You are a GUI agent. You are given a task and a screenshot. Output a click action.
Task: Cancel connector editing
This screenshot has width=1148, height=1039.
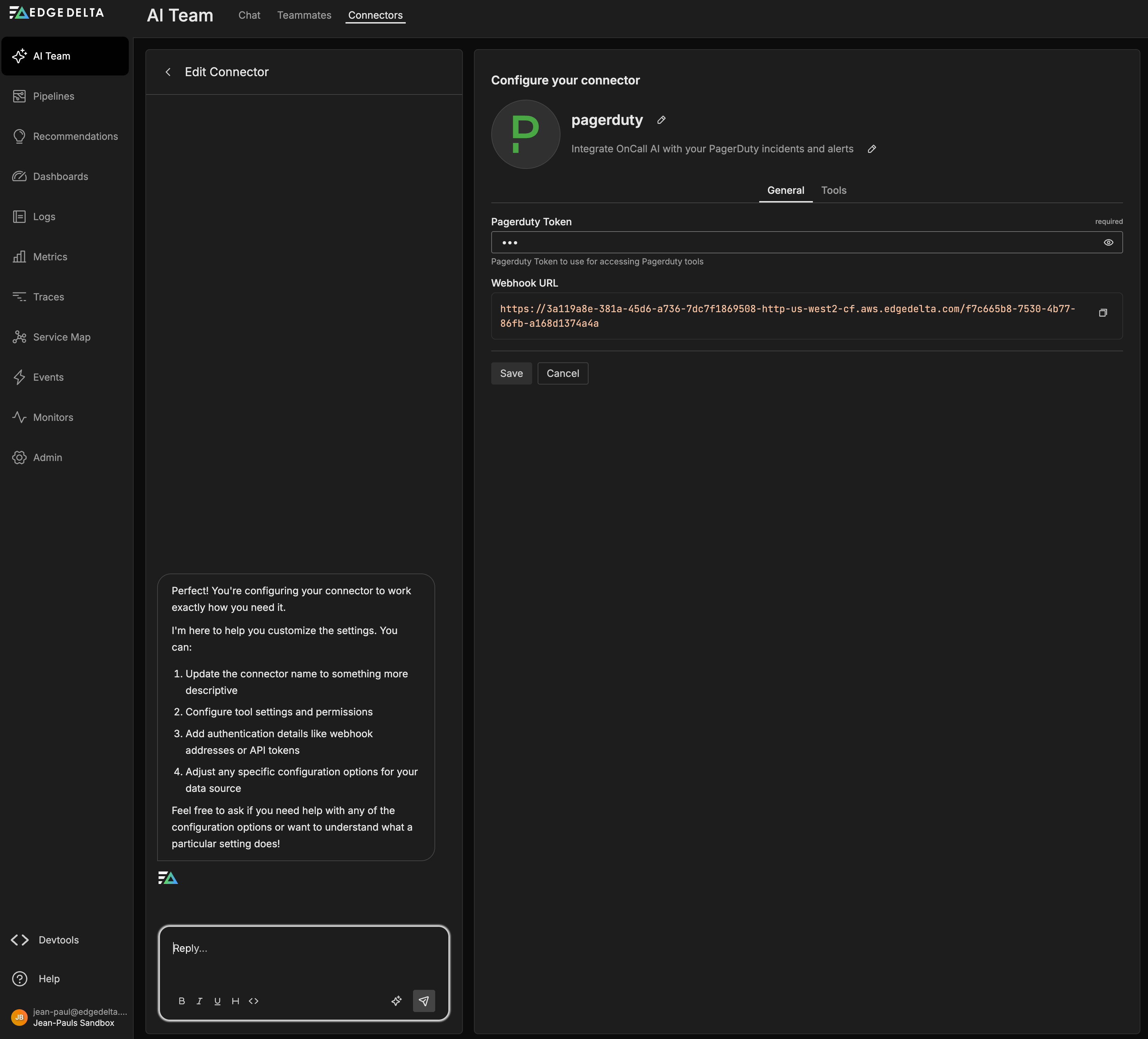coord(562,373)
